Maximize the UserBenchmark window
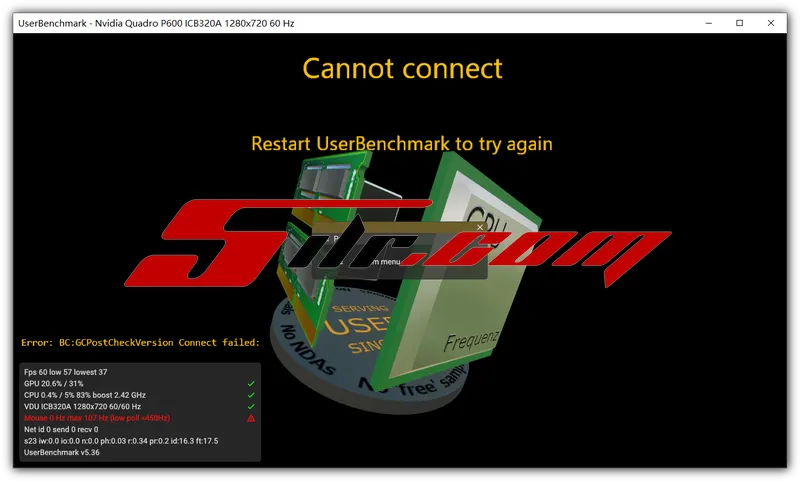 coord(739,23)
